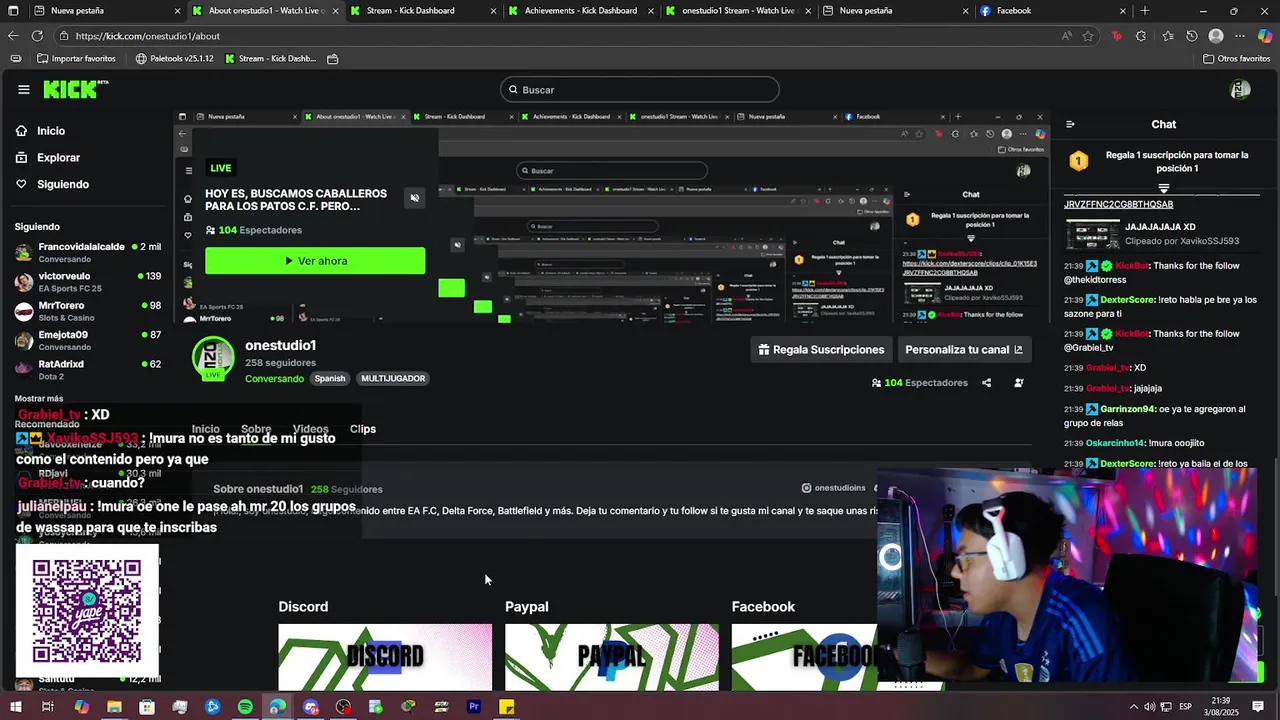Open browser profile icon

1216,36
